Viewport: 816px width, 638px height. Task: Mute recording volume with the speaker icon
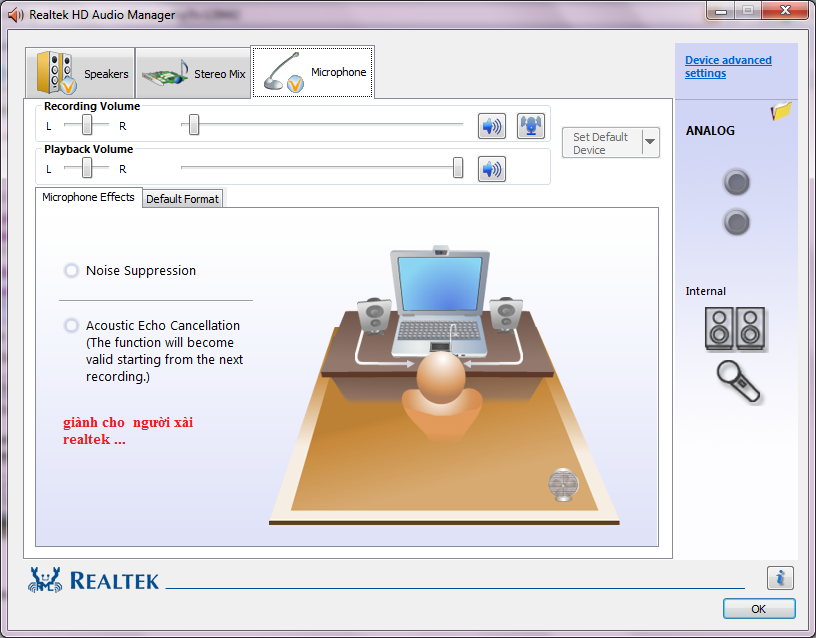click(x=491, y=126)
